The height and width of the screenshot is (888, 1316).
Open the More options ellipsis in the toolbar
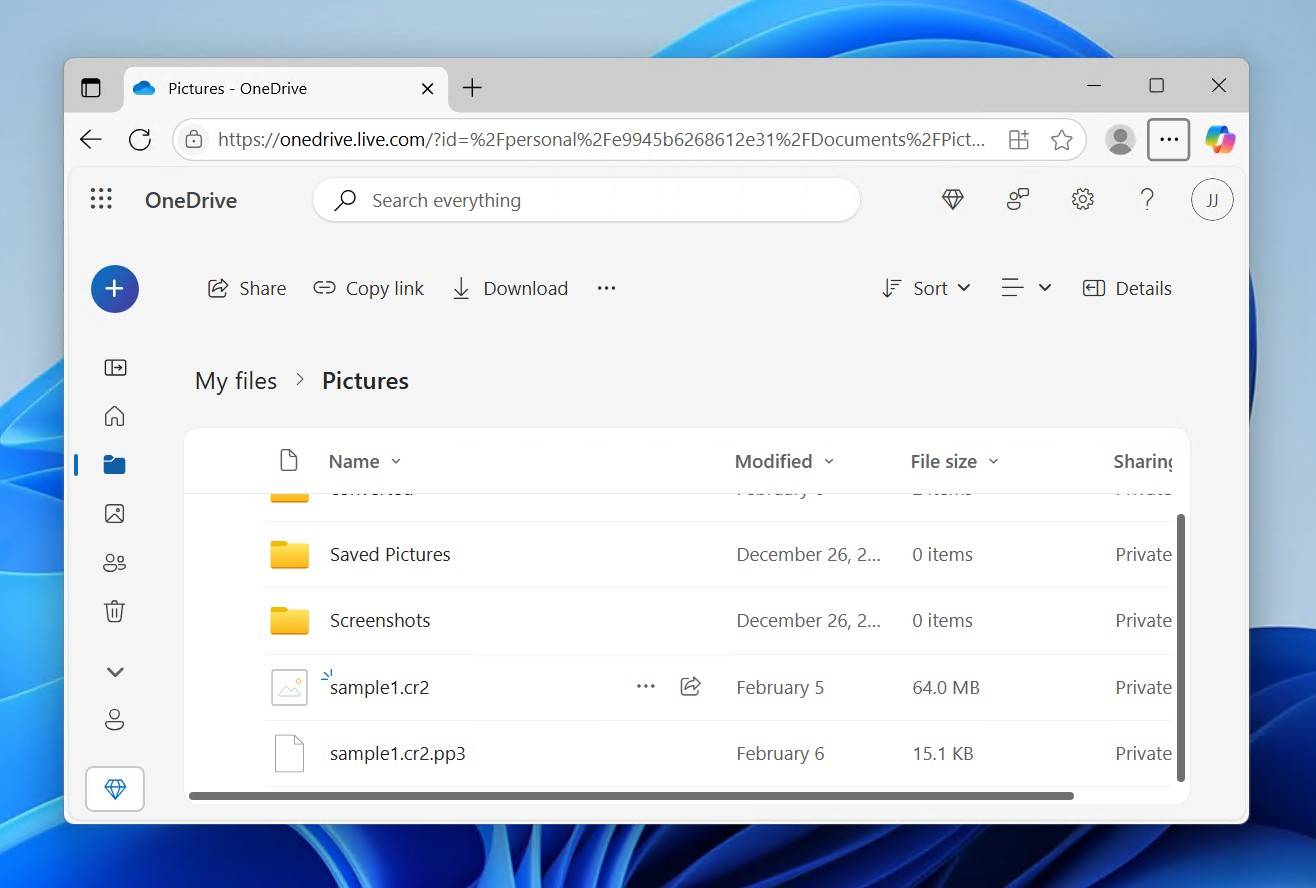click(606, 288)
